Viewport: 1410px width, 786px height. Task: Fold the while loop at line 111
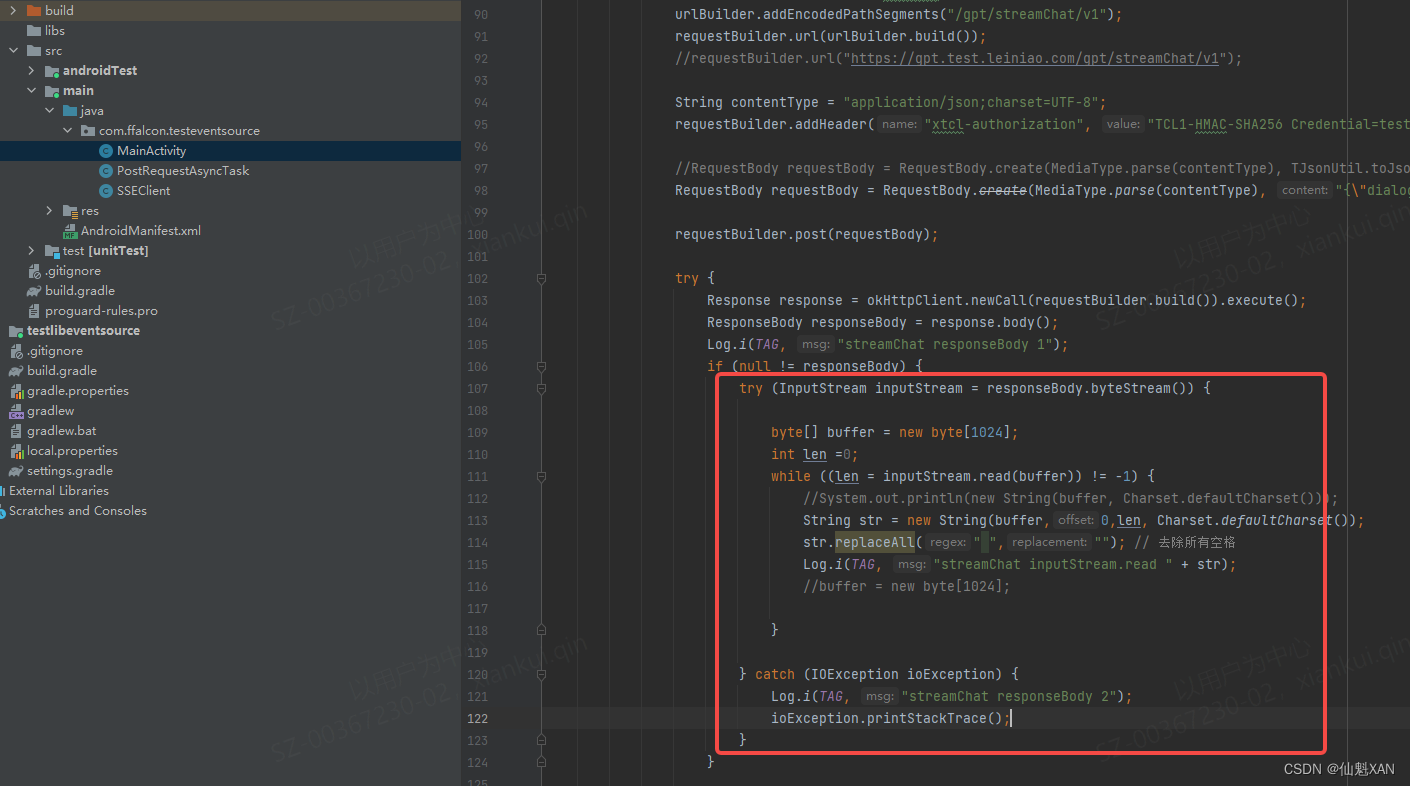541,477
